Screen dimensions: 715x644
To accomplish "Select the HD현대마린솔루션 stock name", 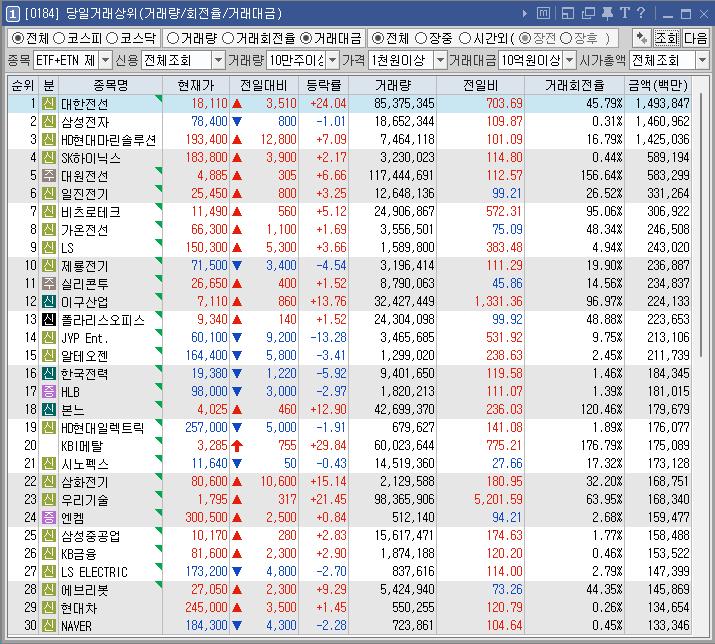I will [x=109, y=140].
